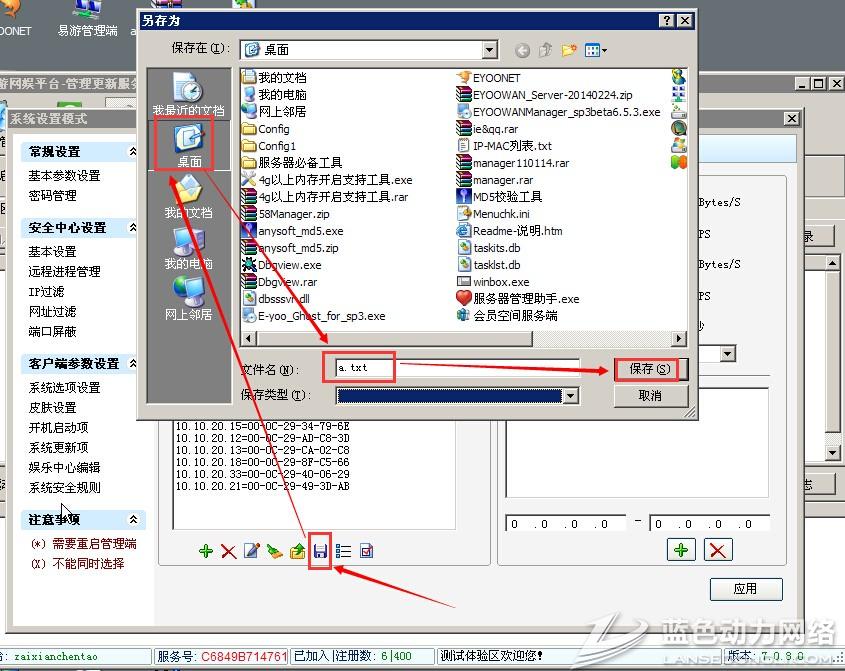Expand the 保存在 location dropdown
The height and width of the screenshot is (671, 845).
pos(489,50)
